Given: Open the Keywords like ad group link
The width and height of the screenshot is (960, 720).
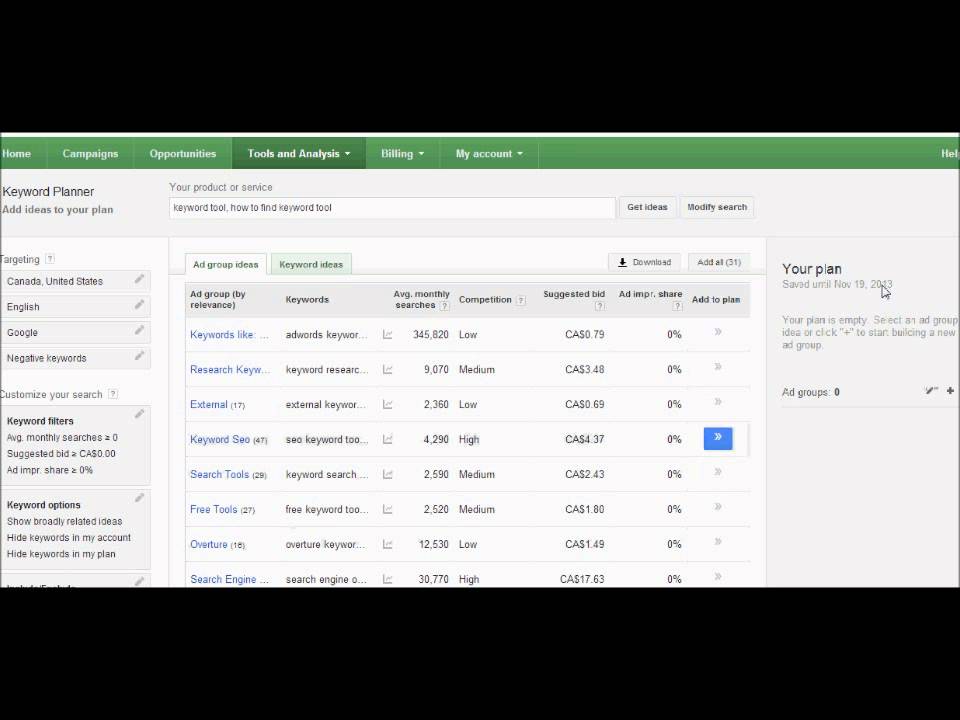Looking at the screenshot, I should pyautogui.click(x=229, y=334).
